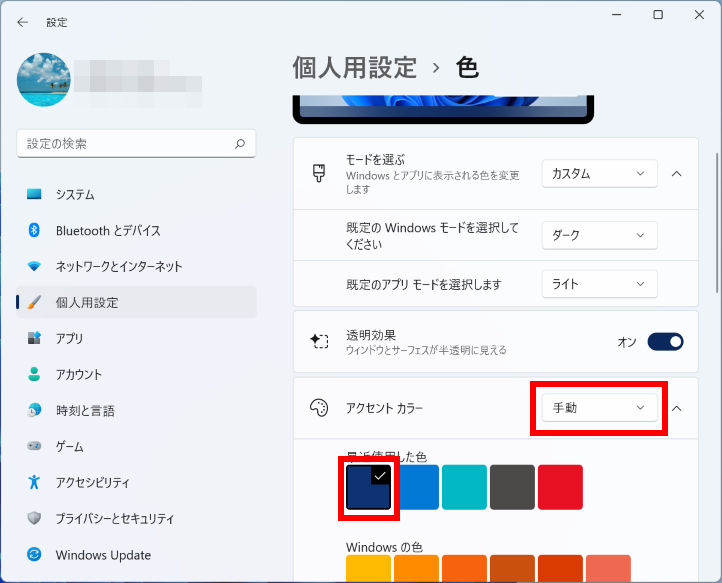Open the モードを選ぶ カスタム dropdown
722x583 pixels.
[600, 174]
